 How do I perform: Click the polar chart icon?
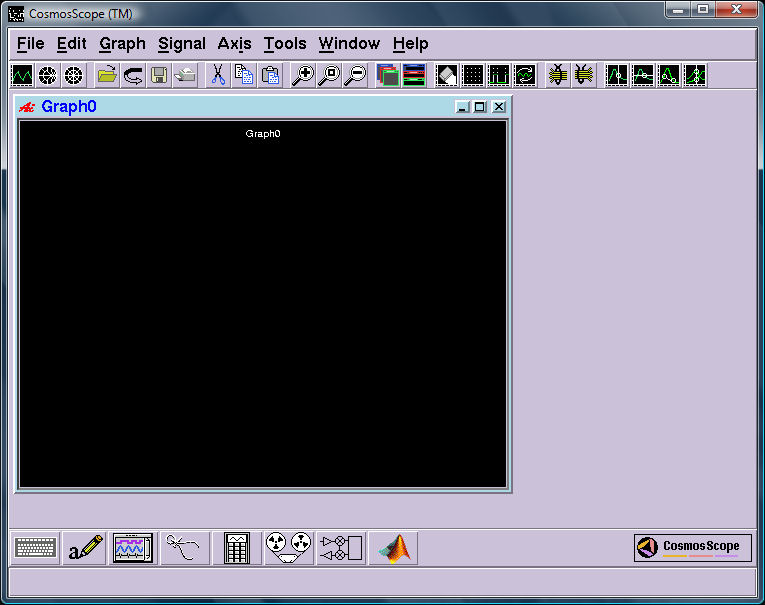click(48, 75)
